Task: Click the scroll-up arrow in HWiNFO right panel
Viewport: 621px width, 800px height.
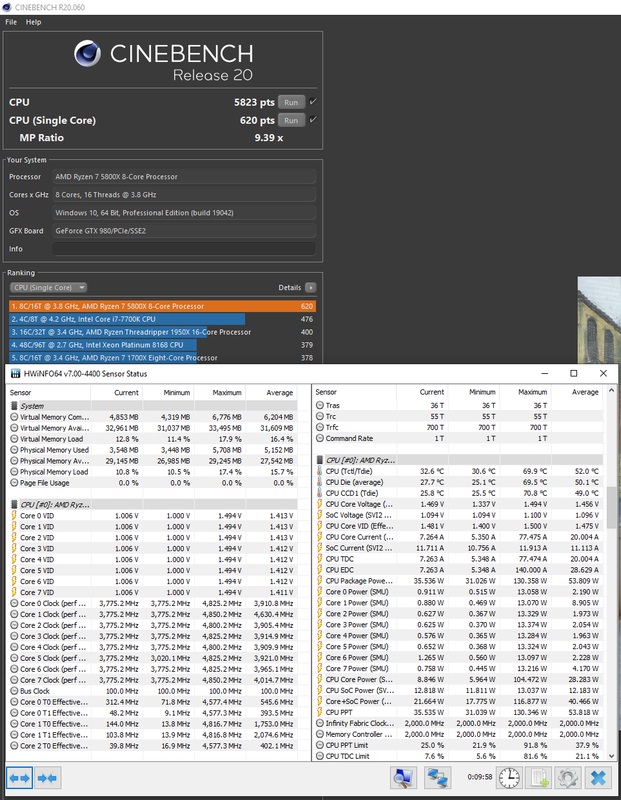Action: pyautogui.click(x=611, y=391)
